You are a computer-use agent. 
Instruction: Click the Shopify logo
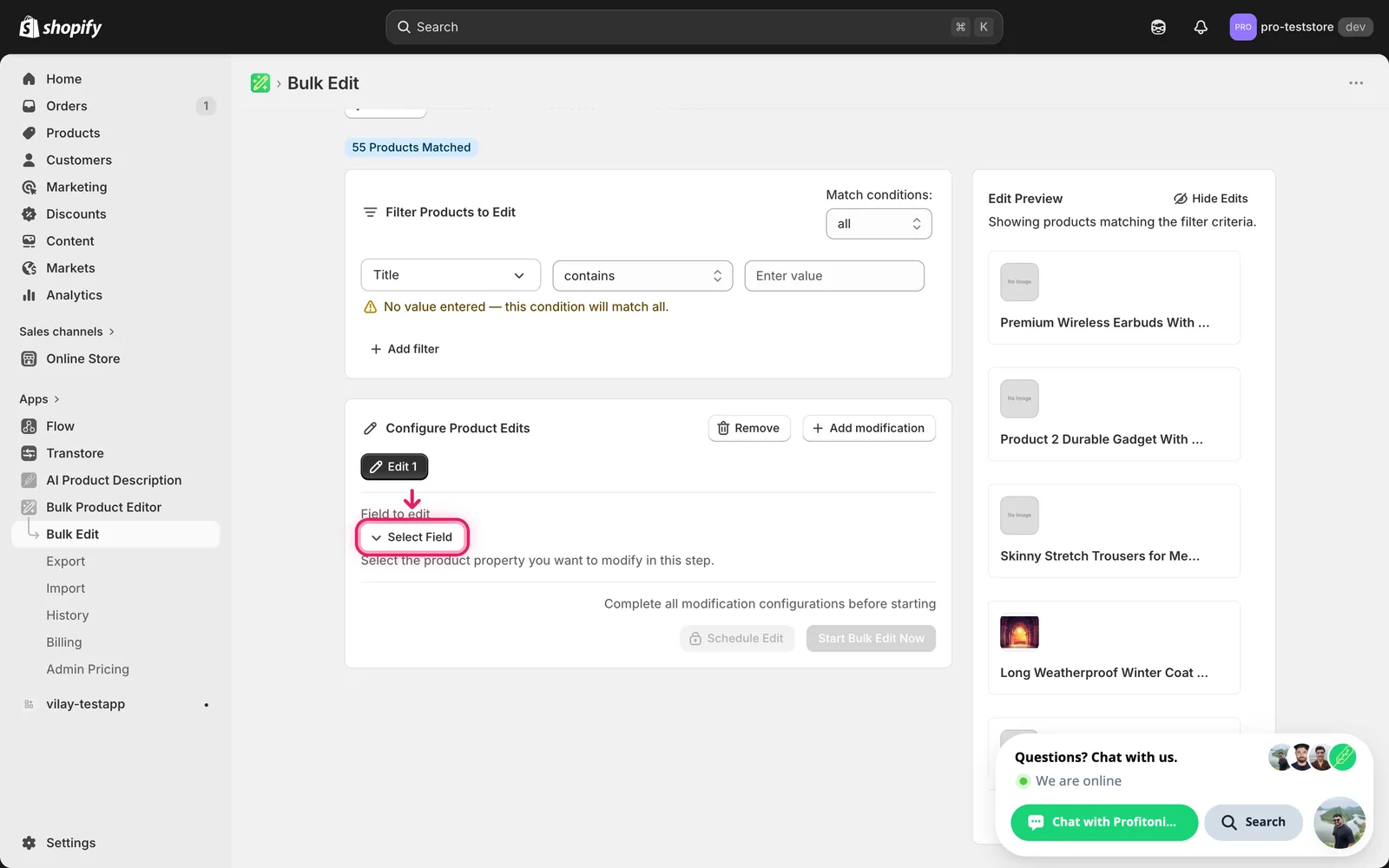click(61, 27)
